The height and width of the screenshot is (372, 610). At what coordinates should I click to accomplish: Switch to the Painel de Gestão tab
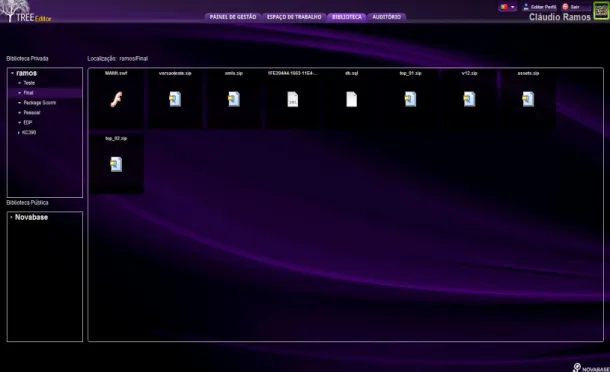pos(233,17)
